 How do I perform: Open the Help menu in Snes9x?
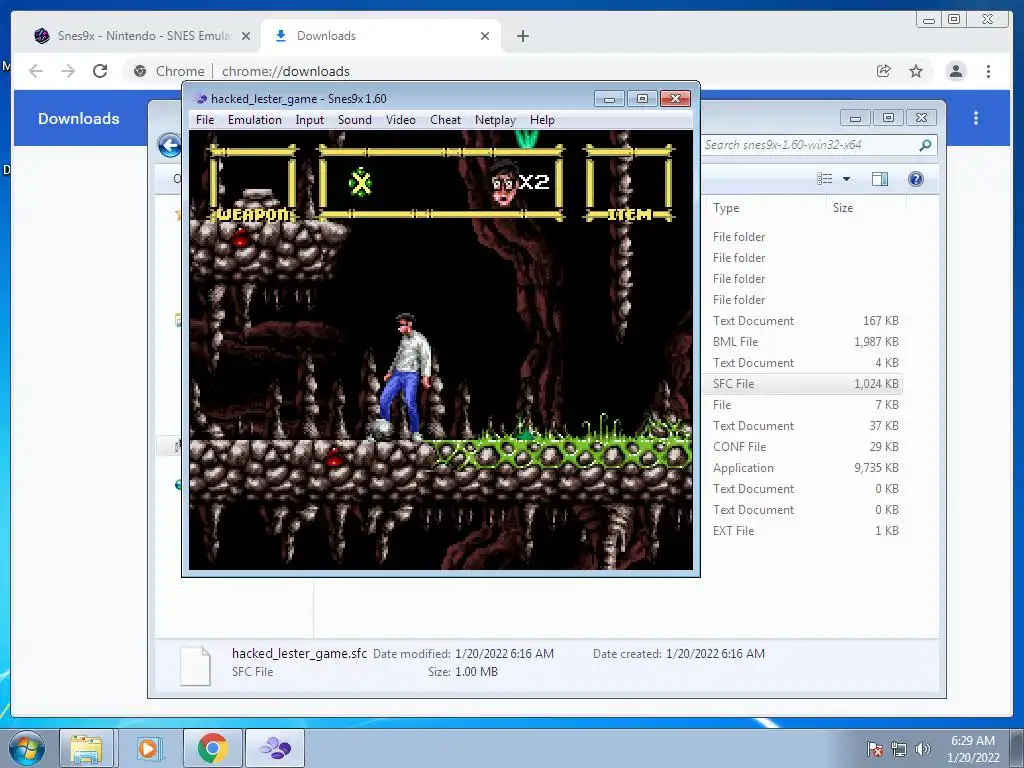(542, 120)
